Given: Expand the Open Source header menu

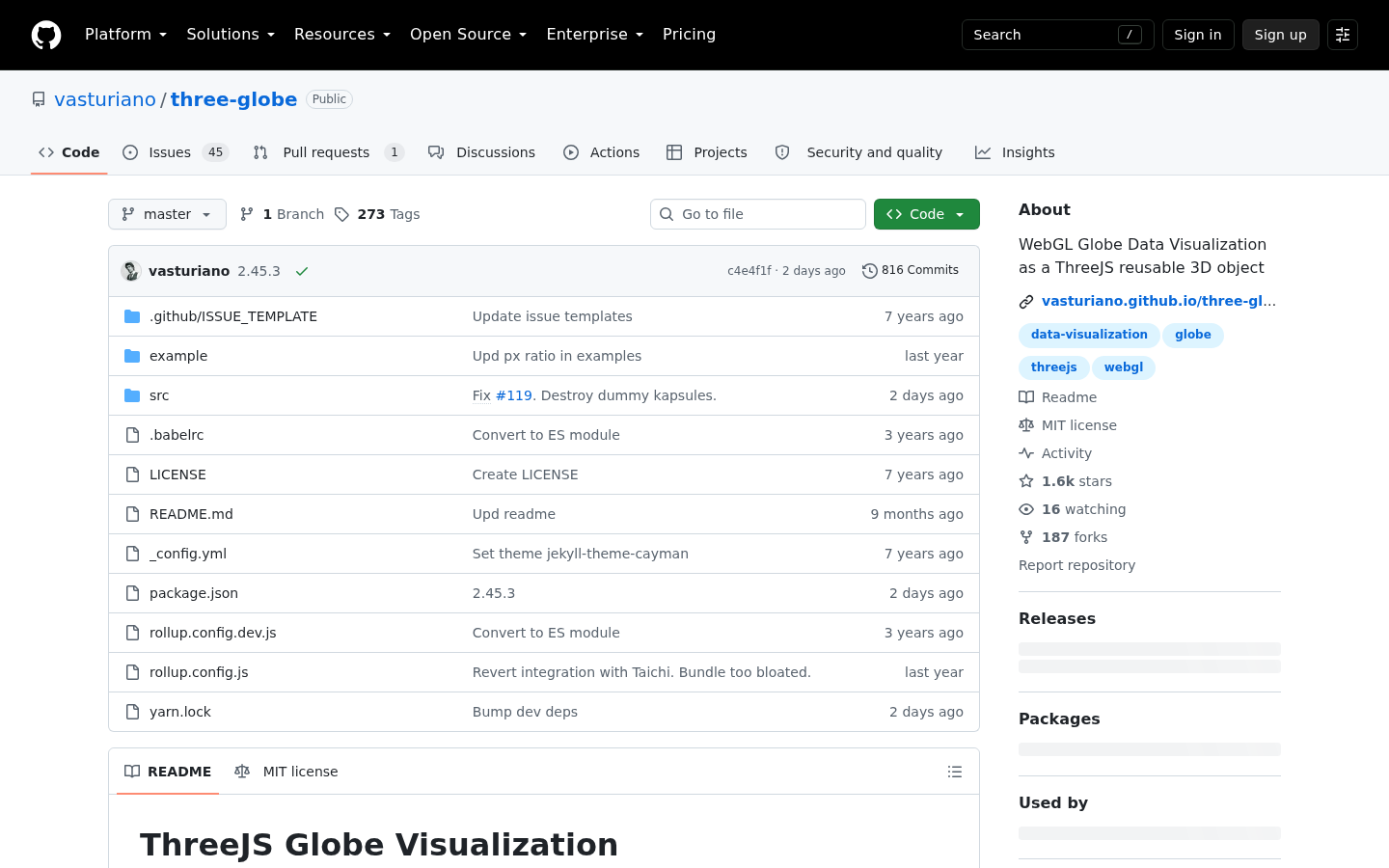Looking at the screenshot, I should point(468,35).
